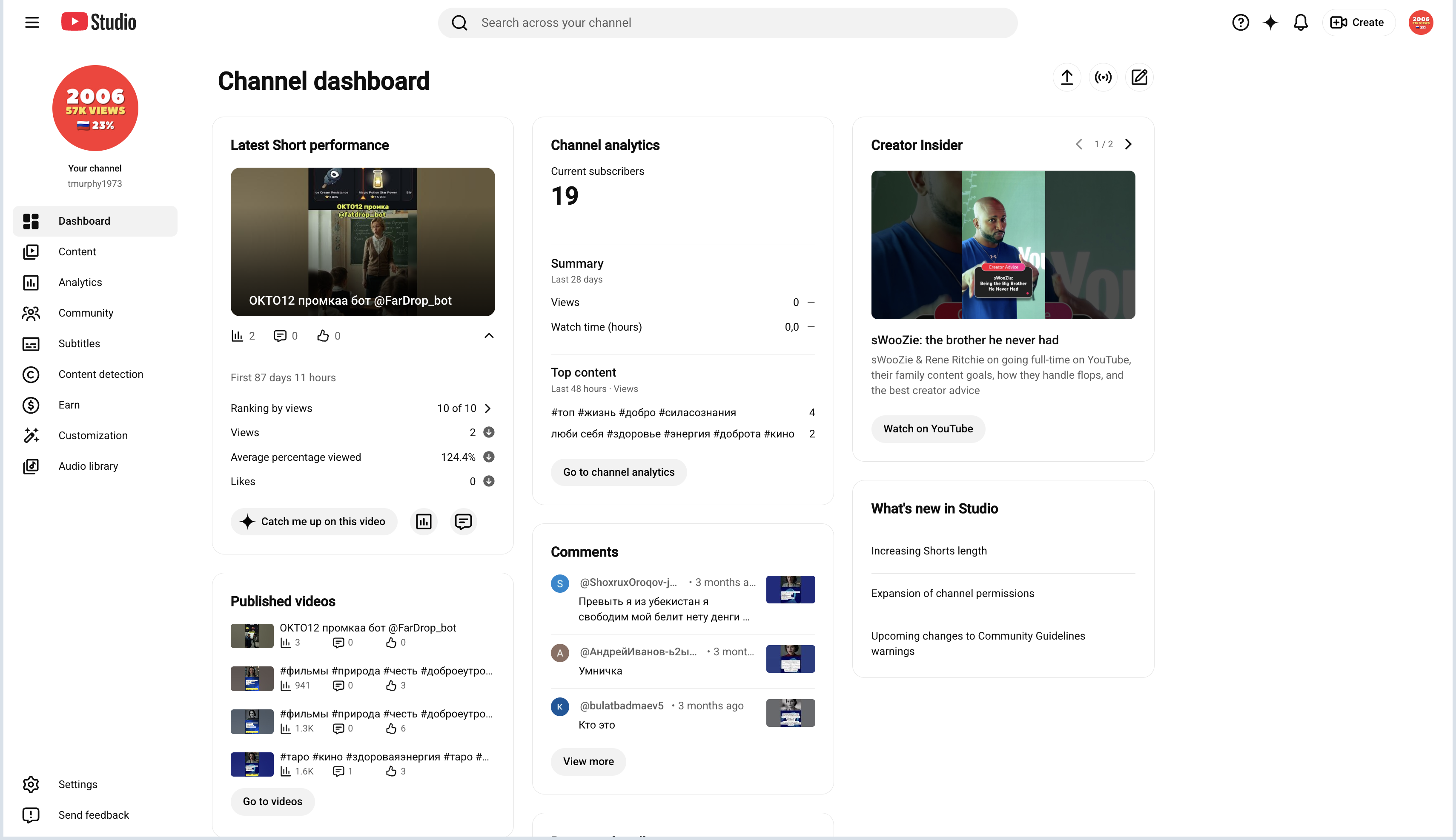Open the Audio library sidebar item
Viewport: 1456px width, 840px height.
pos(95,466)
